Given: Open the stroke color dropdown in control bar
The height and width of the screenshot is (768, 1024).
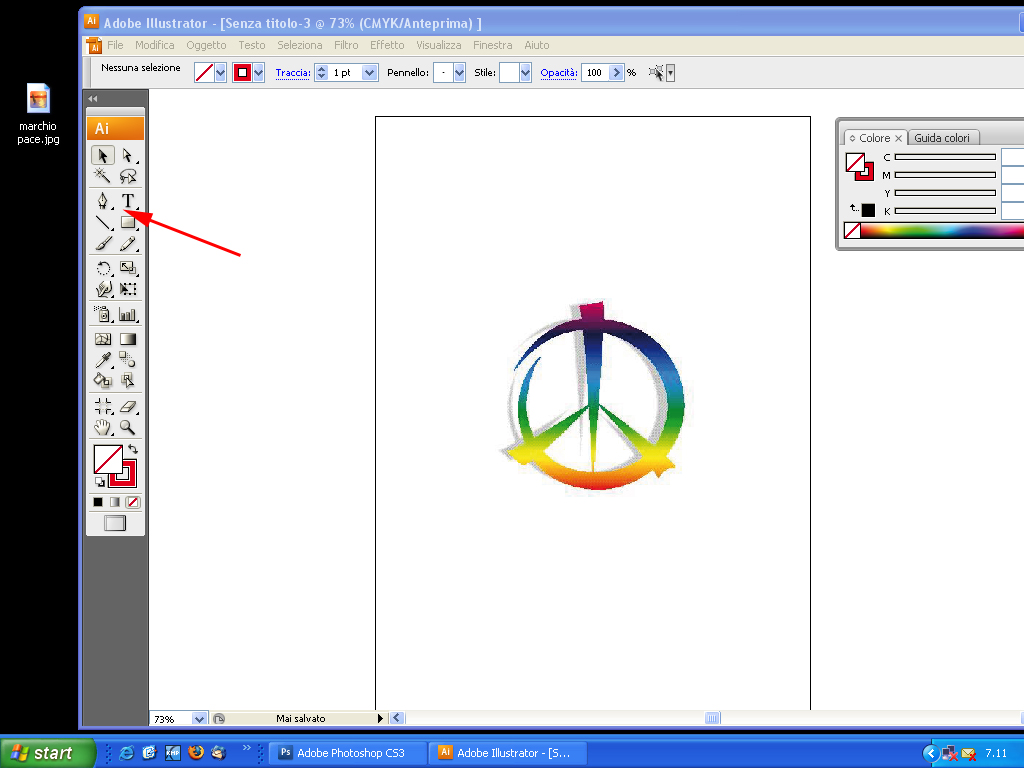Looking at the screenshot, I should [x=259, y=72].
